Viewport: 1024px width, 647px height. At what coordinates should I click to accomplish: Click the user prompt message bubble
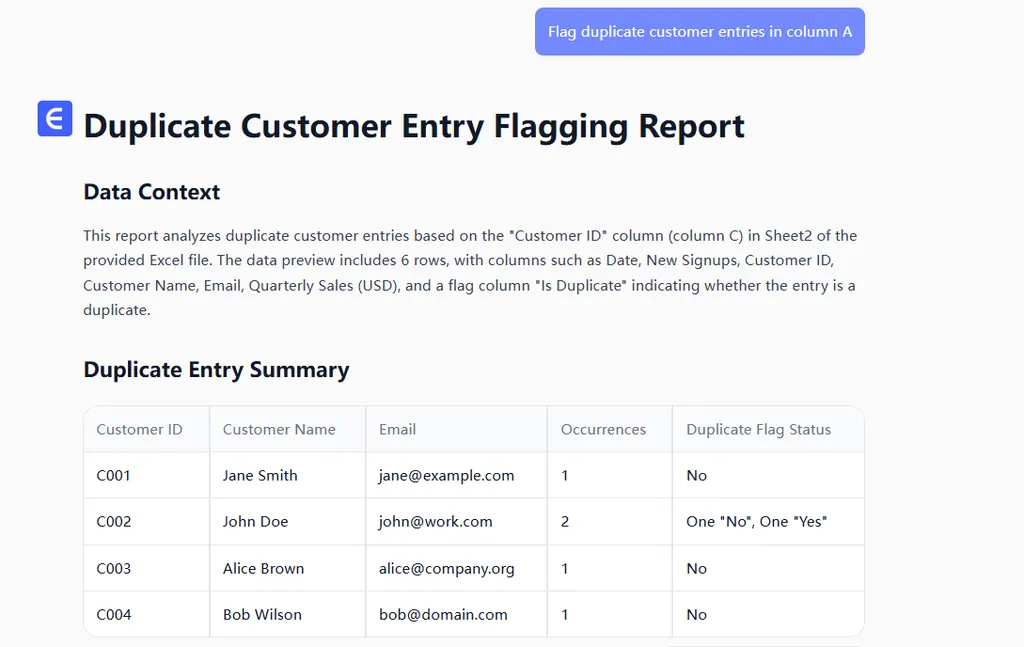pyautogui.click(x=699, y=32)
